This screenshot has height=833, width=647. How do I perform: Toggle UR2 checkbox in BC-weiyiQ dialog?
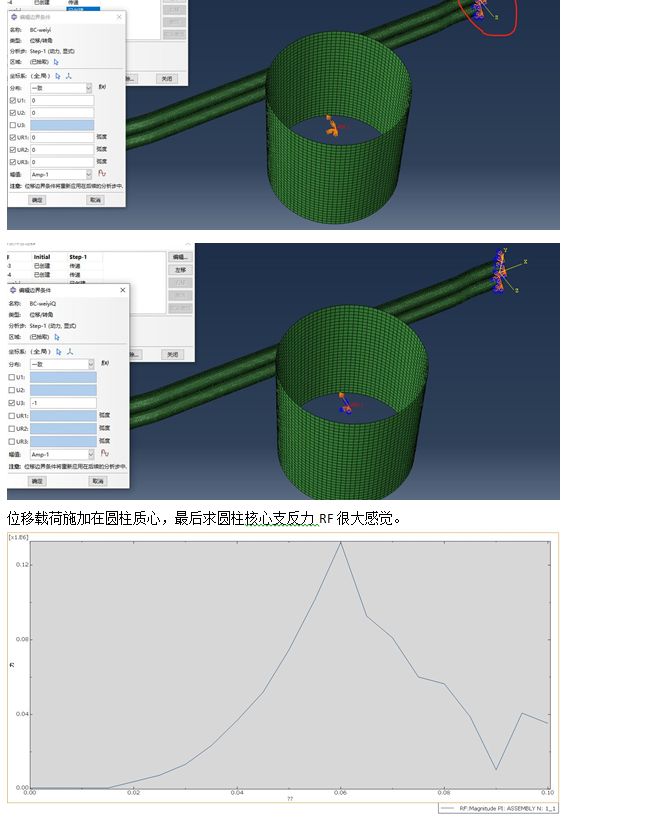(x=13, y=428)
